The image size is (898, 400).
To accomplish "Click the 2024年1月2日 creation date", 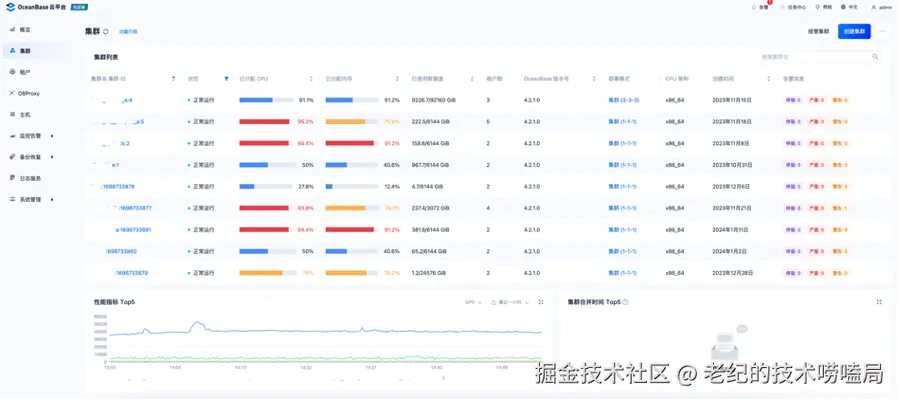I will [729, 251].
